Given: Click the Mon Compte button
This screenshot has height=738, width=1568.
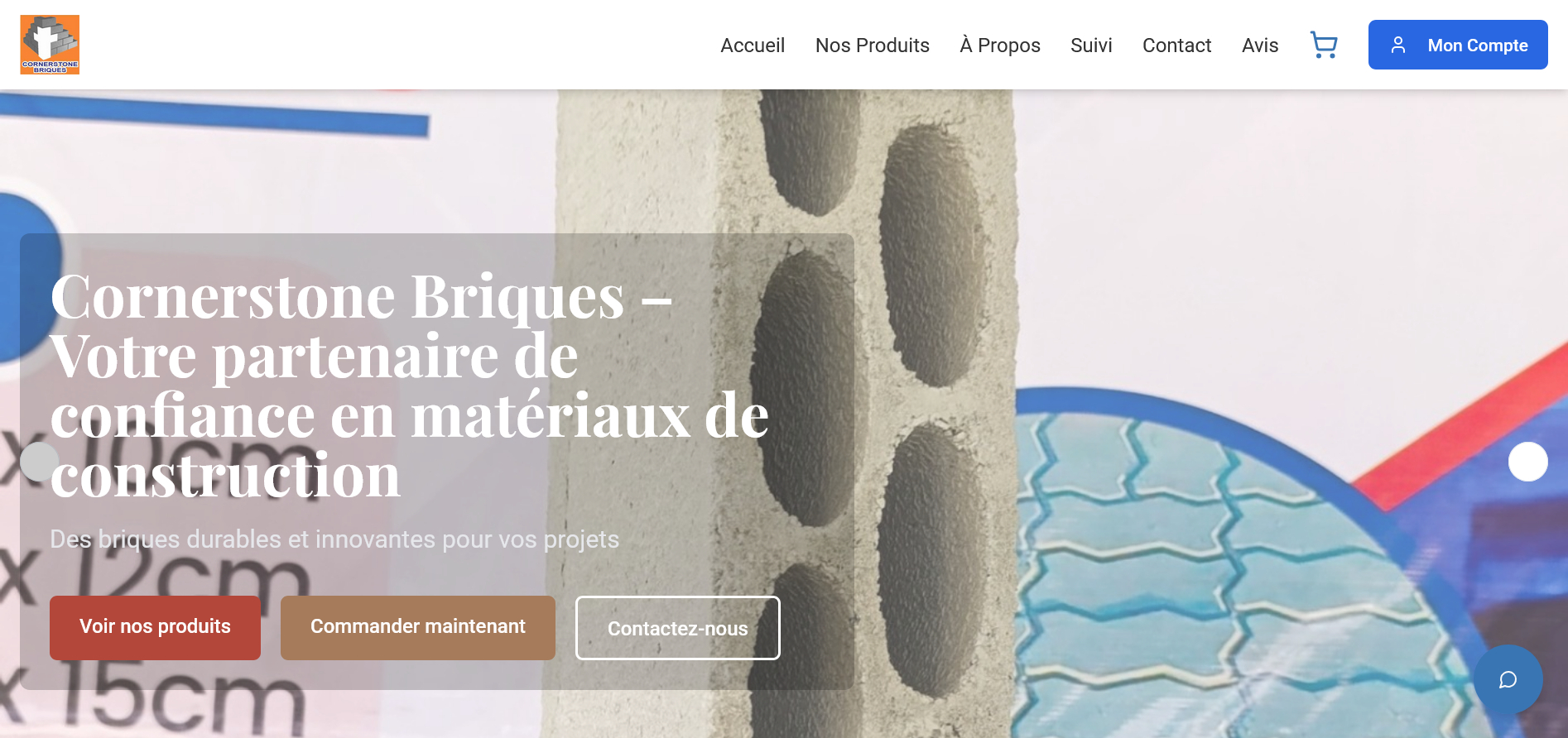Looking at the screenshot, I should point(1458,45).
